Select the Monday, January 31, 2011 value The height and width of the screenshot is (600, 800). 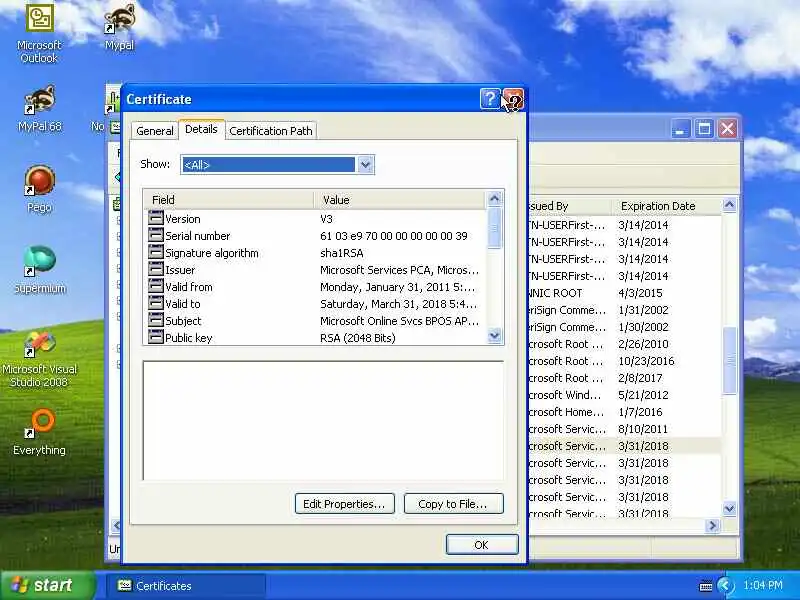(397, 287)
